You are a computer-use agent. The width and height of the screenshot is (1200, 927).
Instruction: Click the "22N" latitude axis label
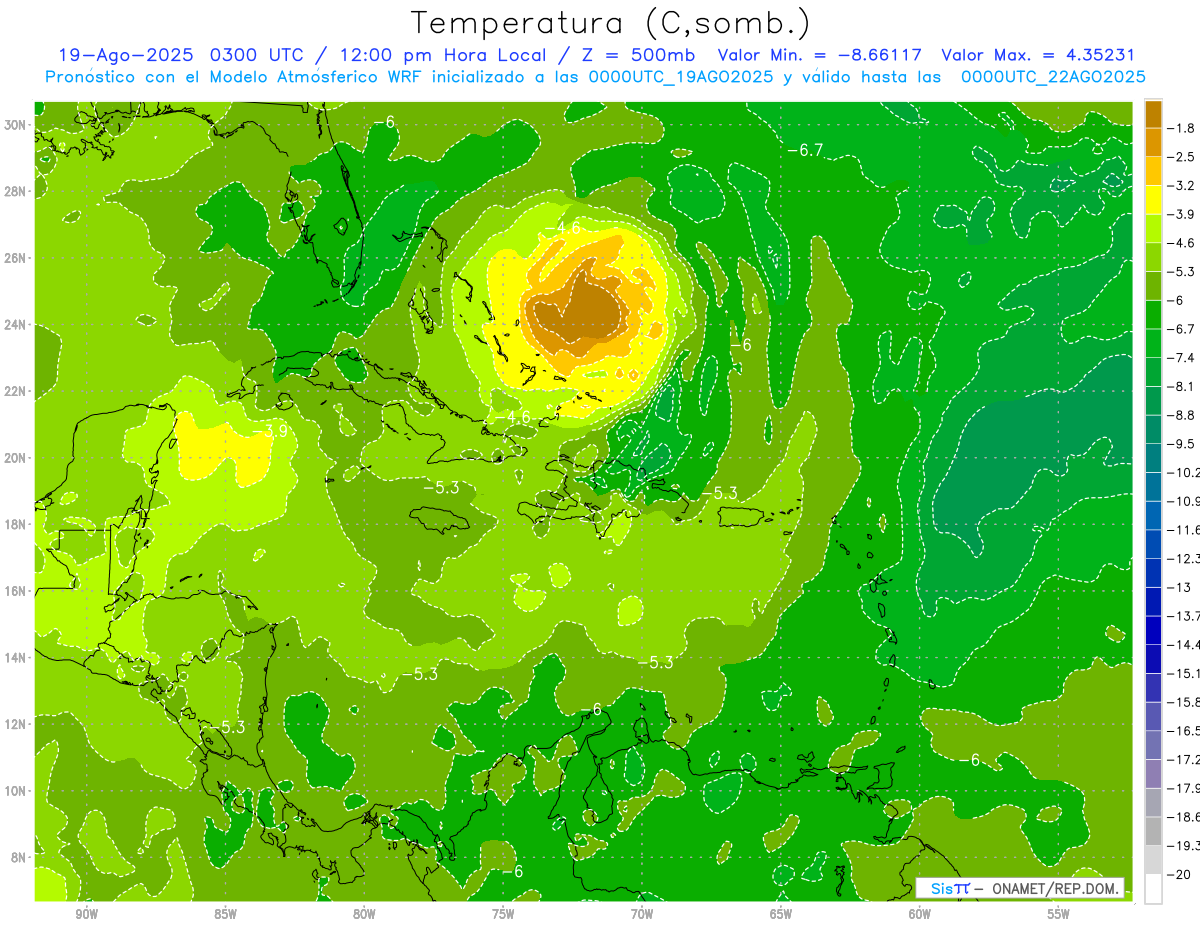coord(15,391)
